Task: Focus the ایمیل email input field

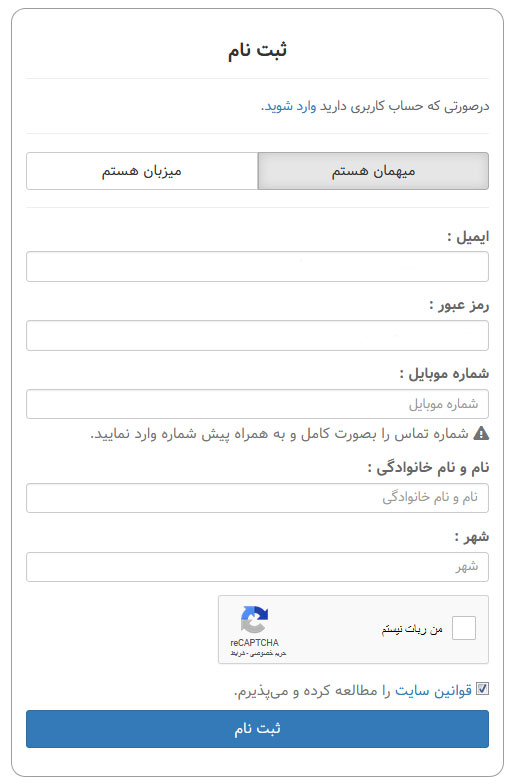Action: [257, 266]
